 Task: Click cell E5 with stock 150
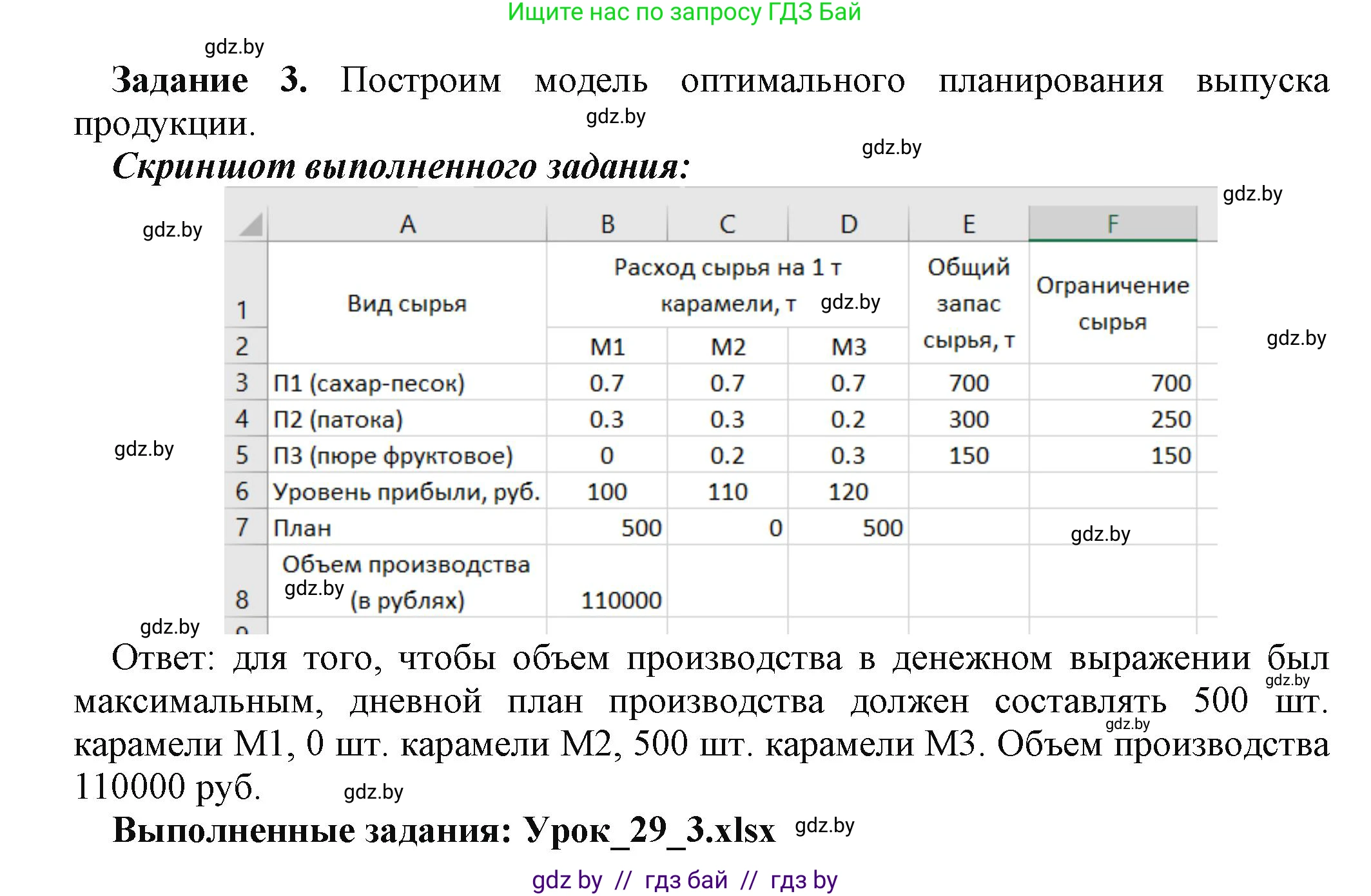point(969,454)
